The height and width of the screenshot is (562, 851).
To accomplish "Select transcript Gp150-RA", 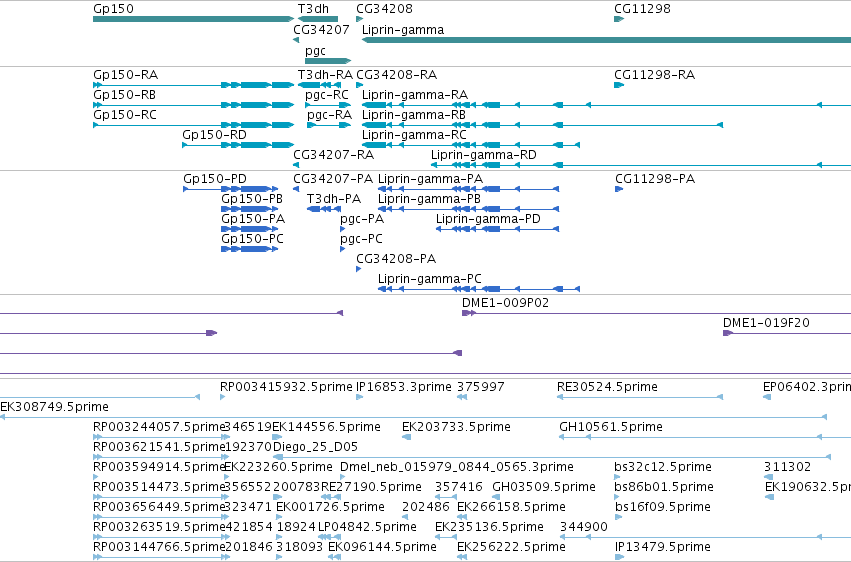I will 125,75.
